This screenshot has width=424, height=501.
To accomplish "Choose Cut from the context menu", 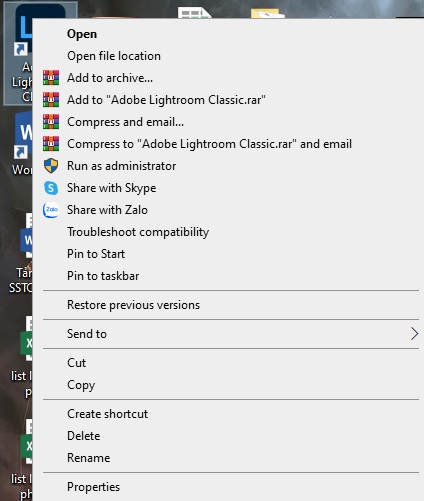I will 76,363.
